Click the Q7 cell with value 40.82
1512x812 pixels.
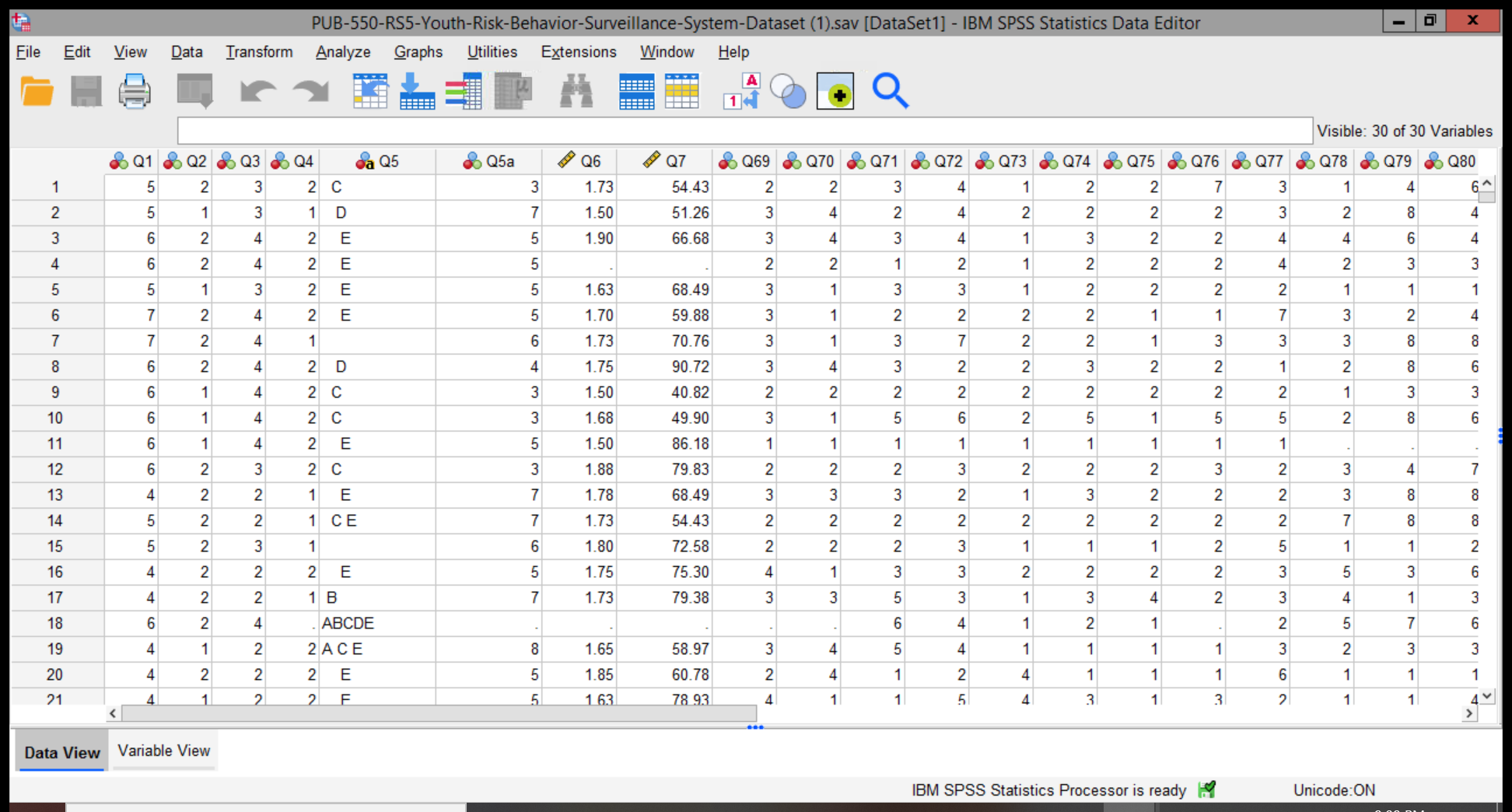pos(665,392)
